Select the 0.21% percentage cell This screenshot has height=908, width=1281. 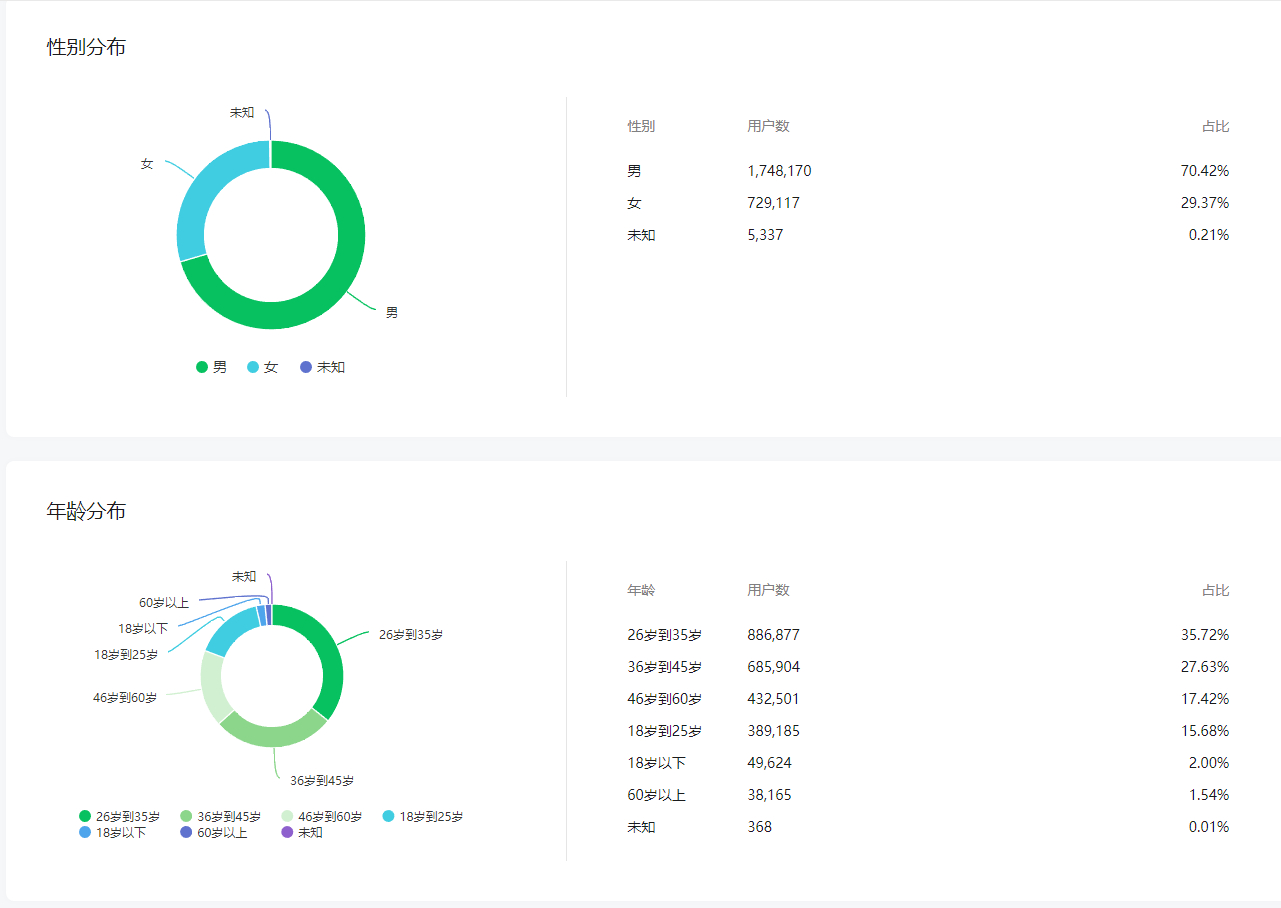(1208, 235)
